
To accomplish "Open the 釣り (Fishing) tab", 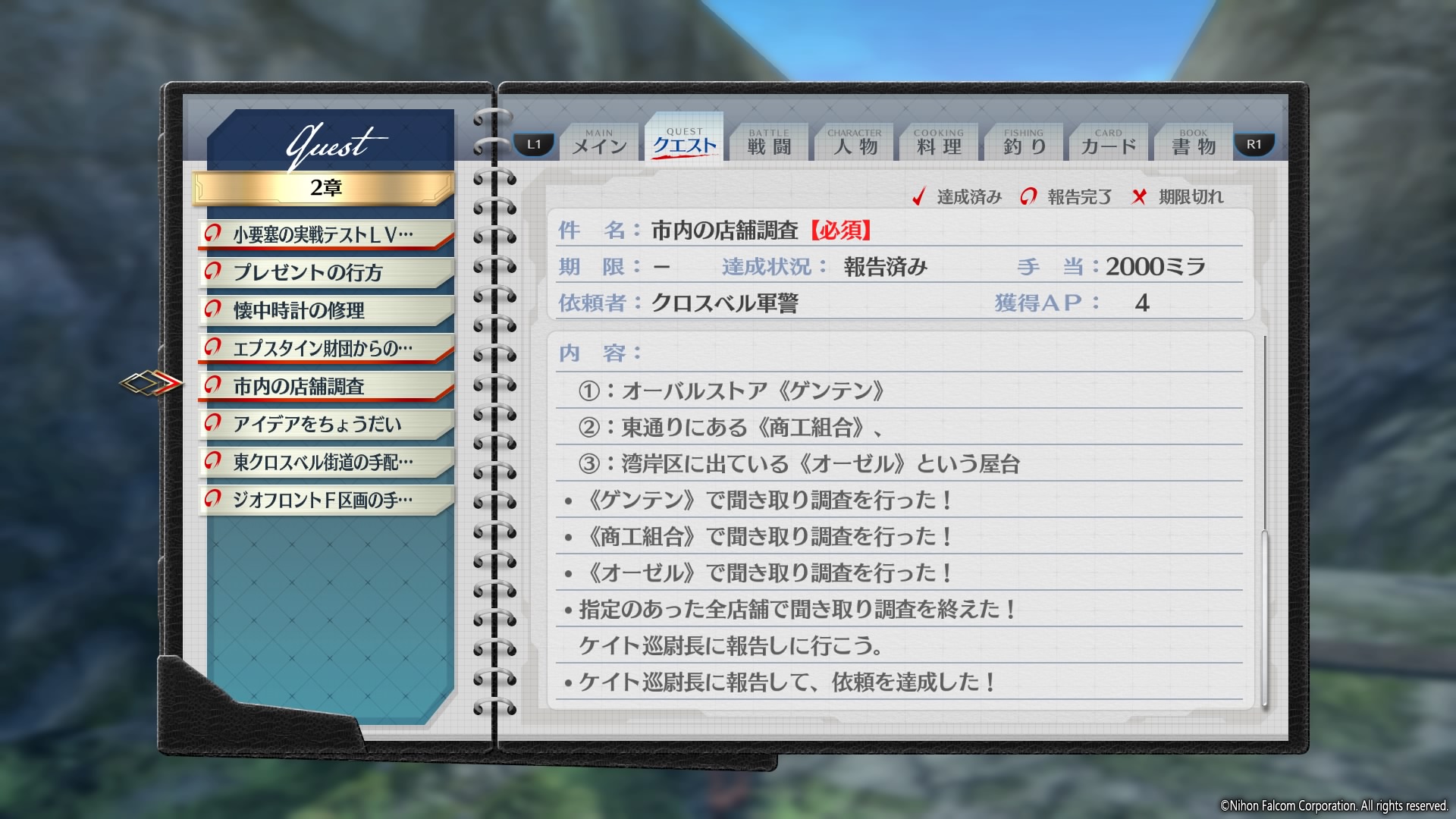I will 1024,142.
